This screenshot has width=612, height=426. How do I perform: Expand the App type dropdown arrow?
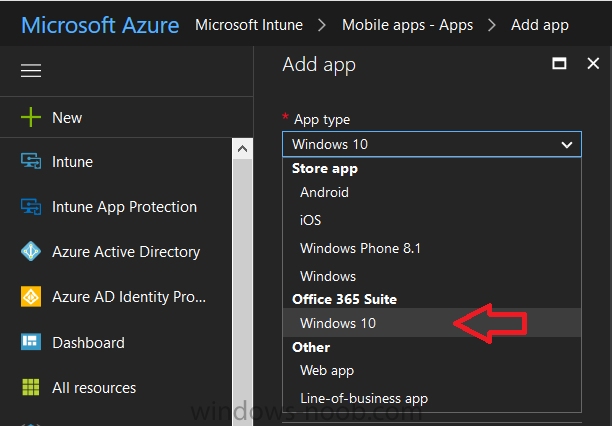[567, 145]
